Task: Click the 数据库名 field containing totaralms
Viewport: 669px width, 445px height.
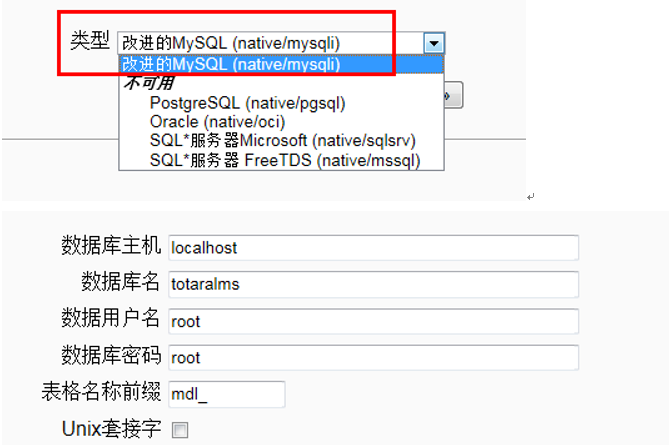Action: click(x=373, y=284)
